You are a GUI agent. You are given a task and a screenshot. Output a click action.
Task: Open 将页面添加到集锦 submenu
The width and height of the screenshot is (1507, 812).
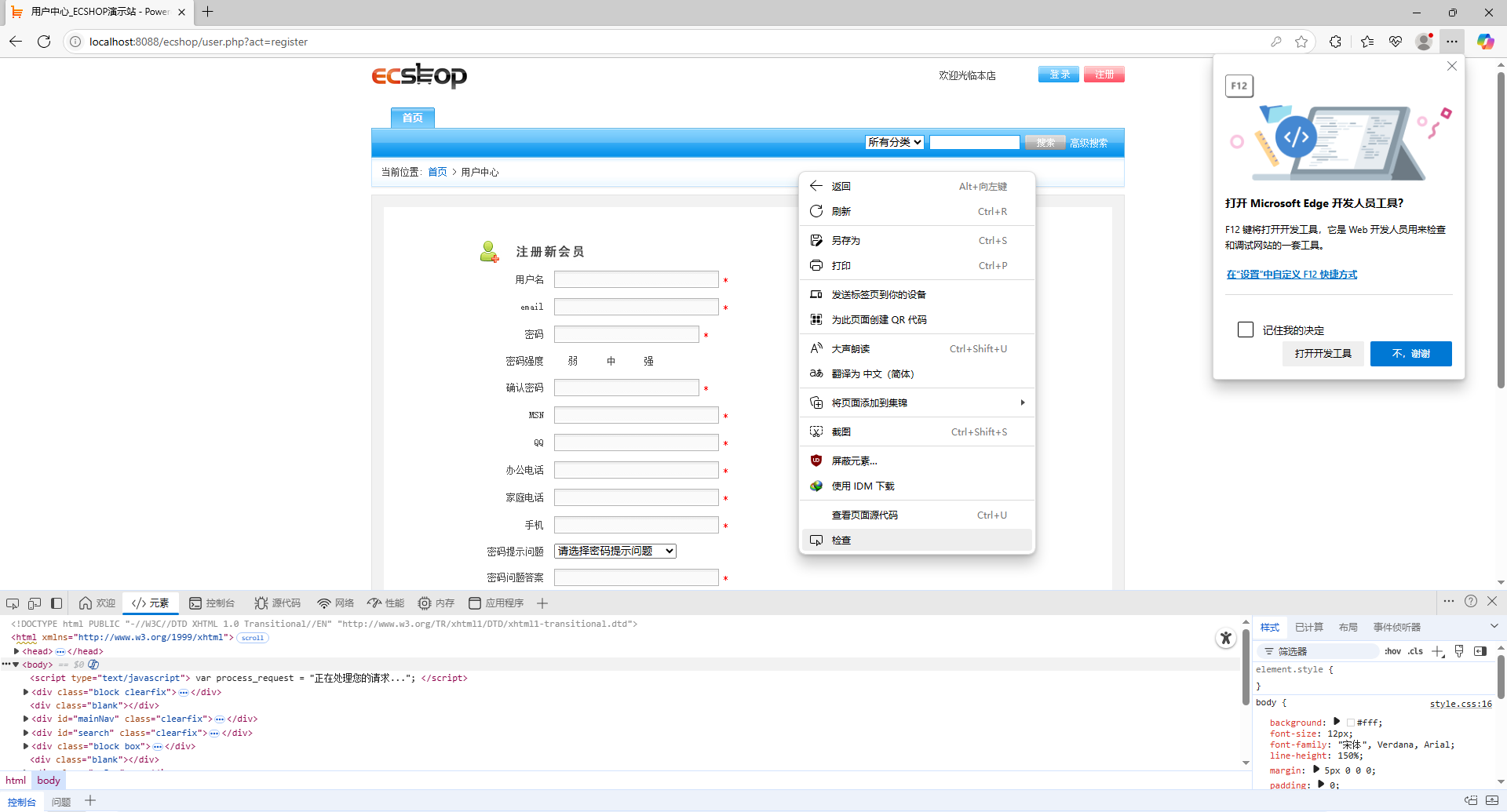(917, 402)
